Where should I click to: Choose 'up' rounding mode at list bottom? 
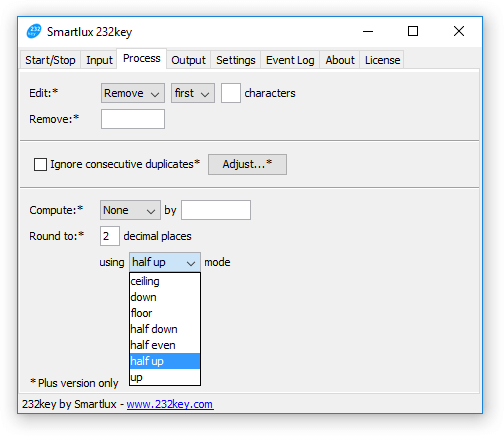[165, 377]
